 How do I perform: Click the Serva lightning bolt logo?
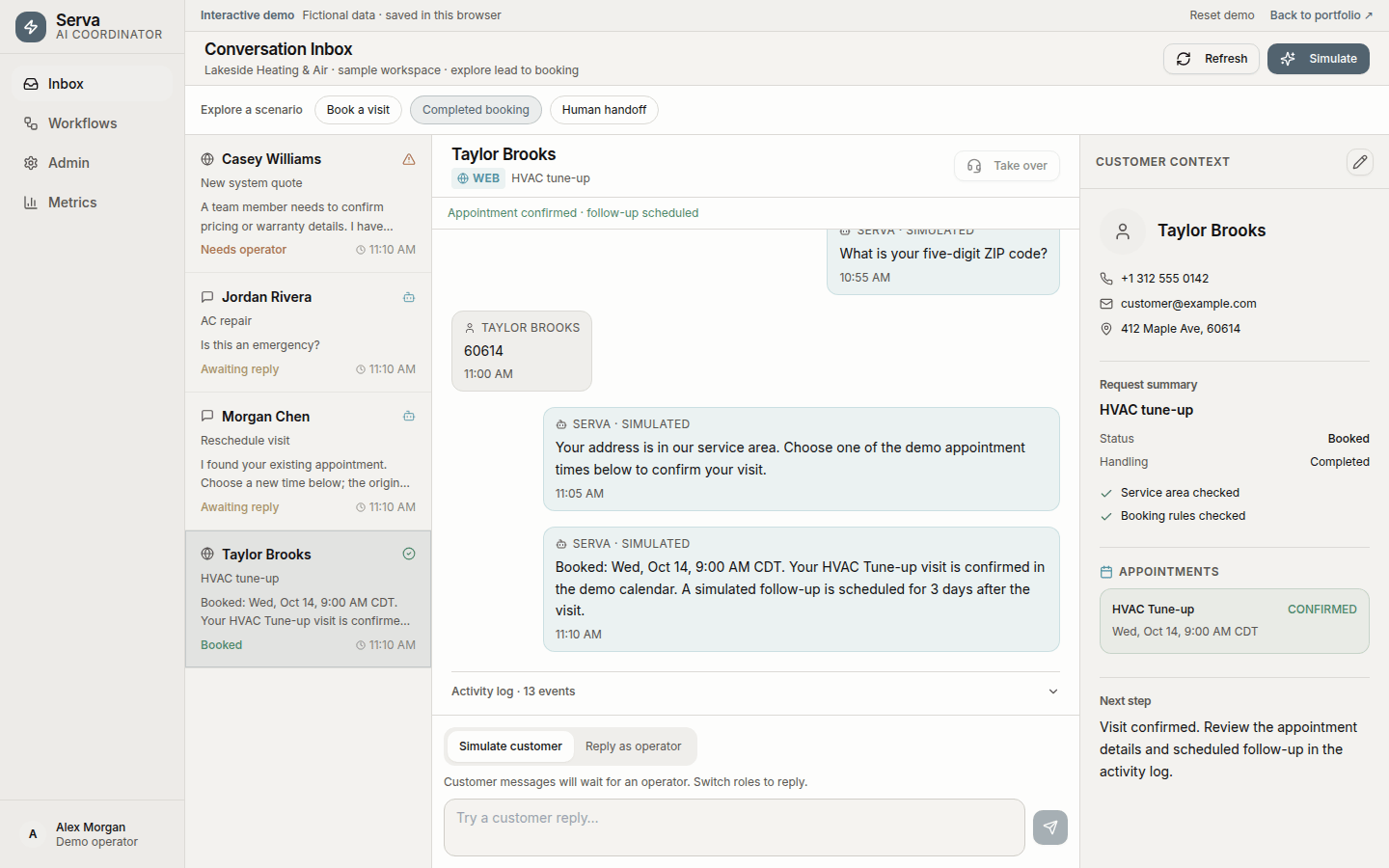click(31, 27)
